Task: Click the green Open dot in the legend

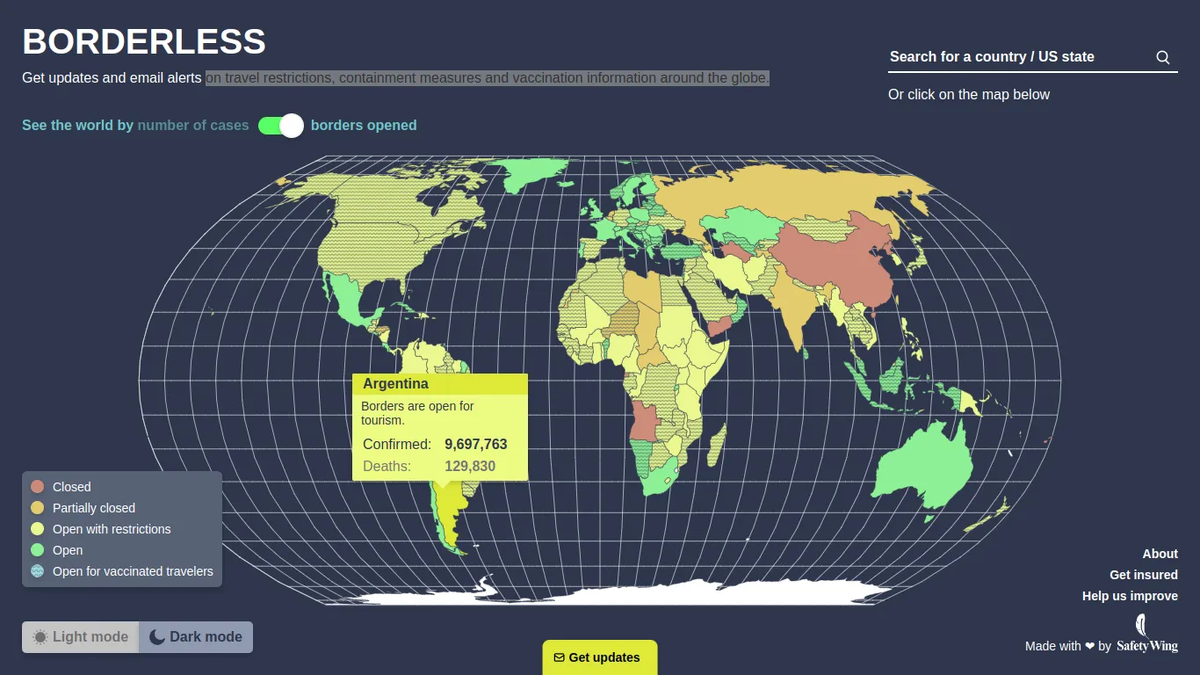Action: pos(39,550)
